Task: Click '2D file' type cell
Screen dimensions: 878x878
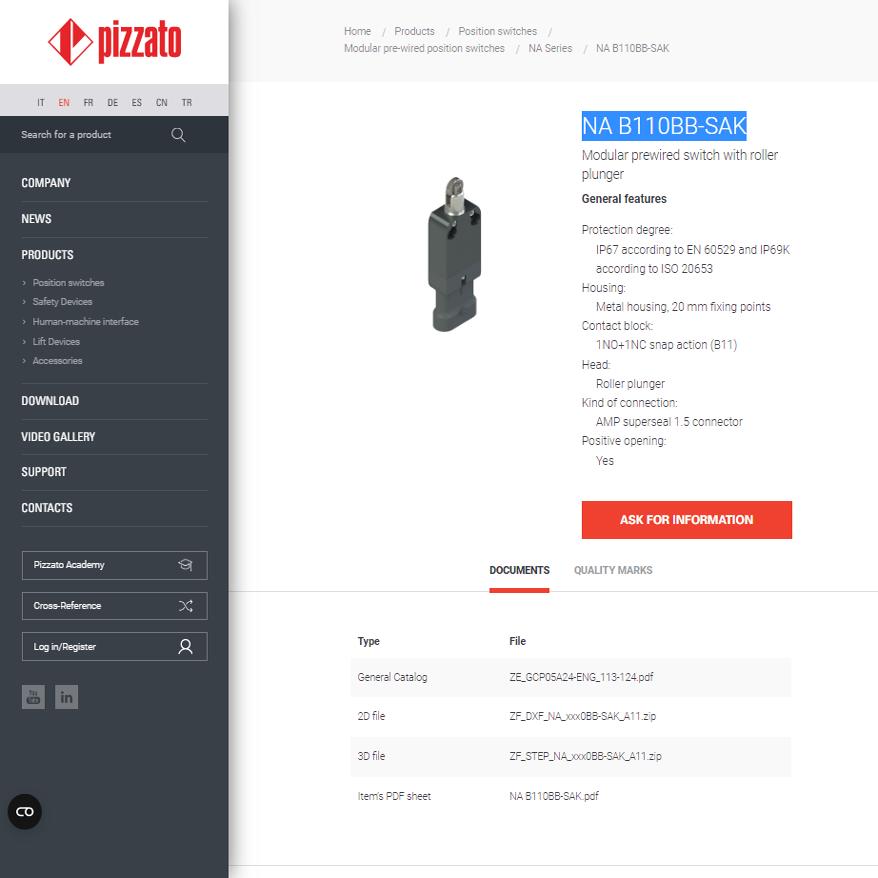Action: point(371,717)
